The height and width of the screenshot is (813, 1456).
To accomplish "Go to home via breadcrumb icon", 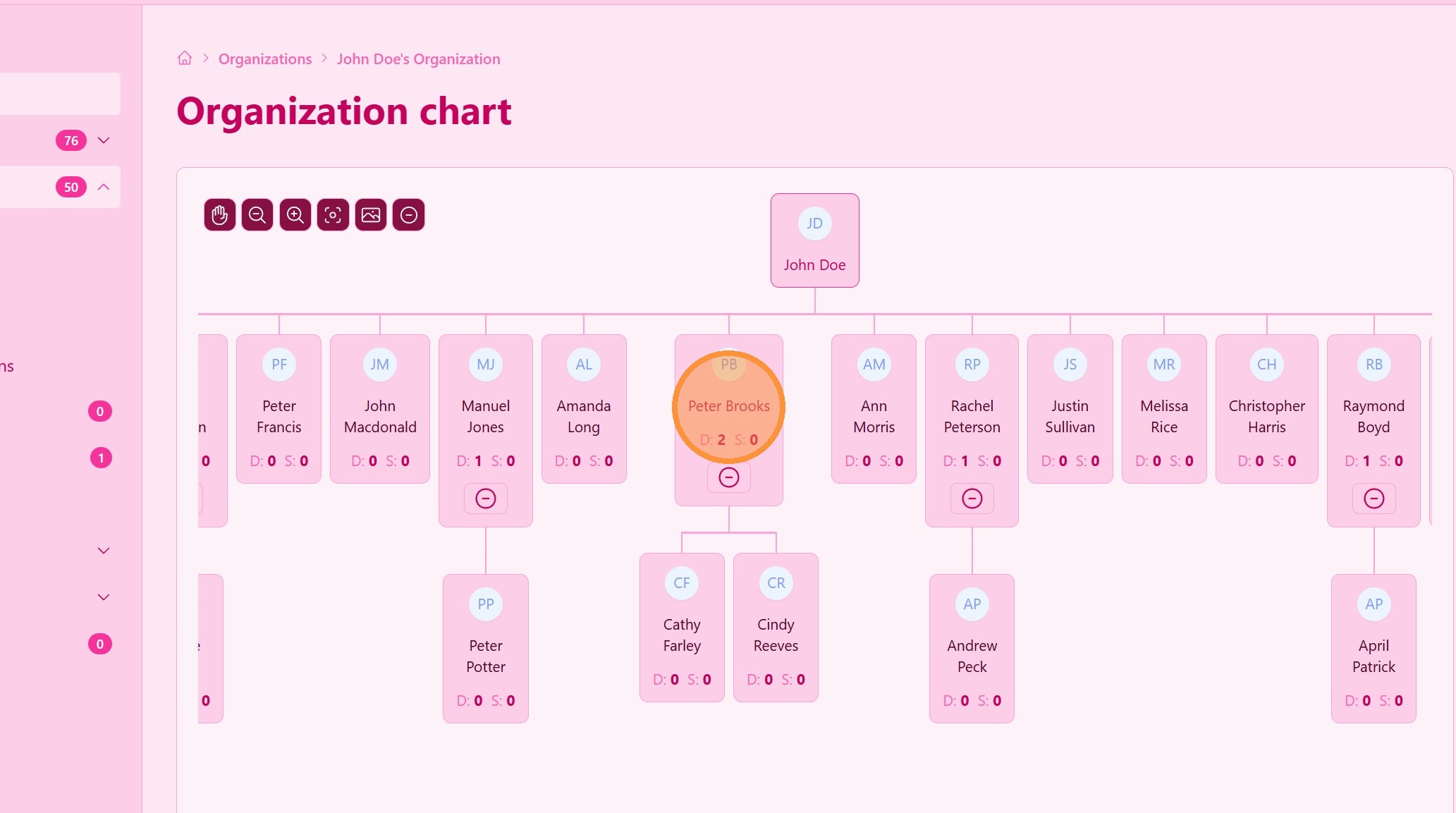I will pyautogui.click(x=185, y=59).
